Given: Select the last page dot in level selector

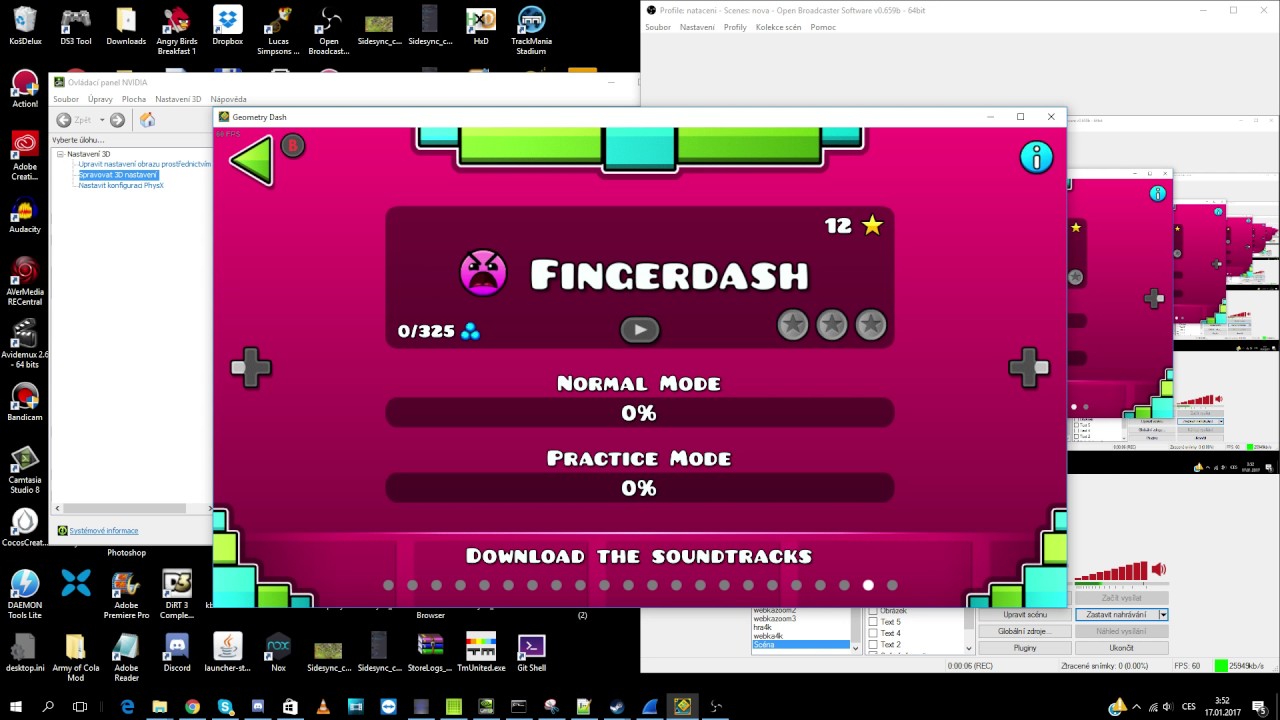Looking at the screenshot, I should (x=892, y=585).
